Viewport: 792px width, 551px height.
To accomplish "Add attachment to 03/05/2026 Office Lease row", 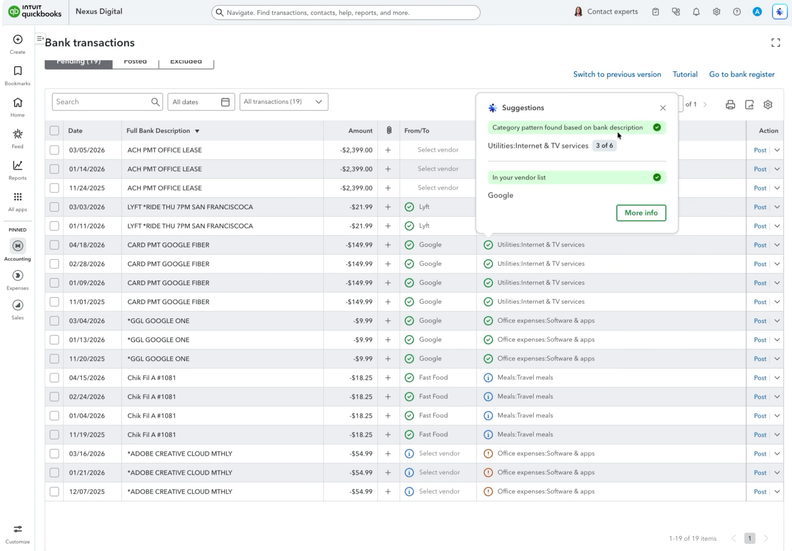I will [388, 150].
